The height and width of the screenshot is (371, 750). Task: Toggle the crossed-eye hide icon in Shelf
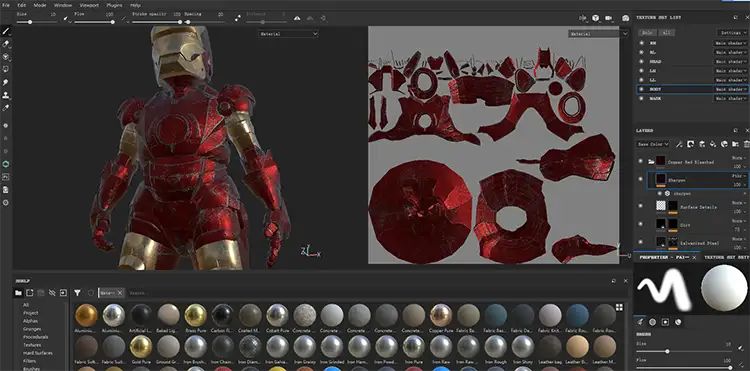[x=52, y=293]
